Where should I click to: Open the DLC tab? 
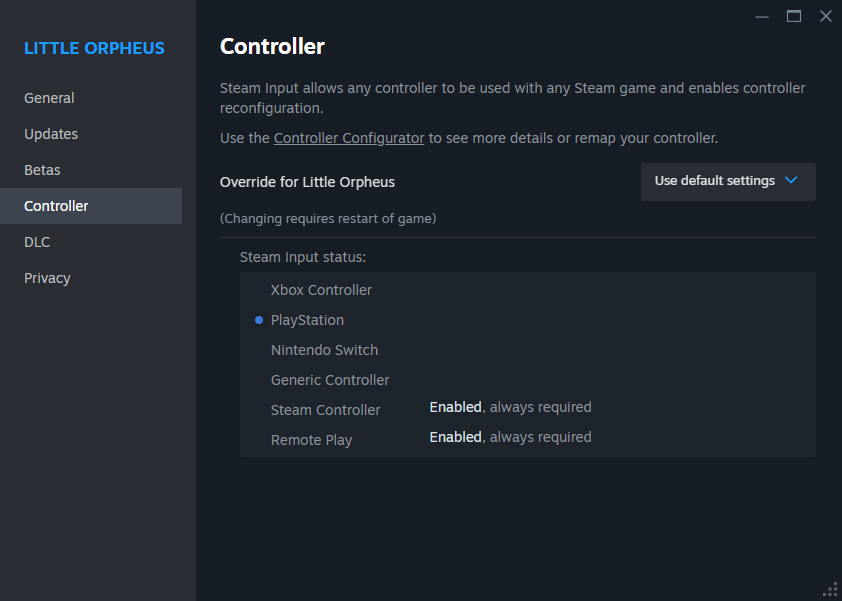tap(37, 242)
